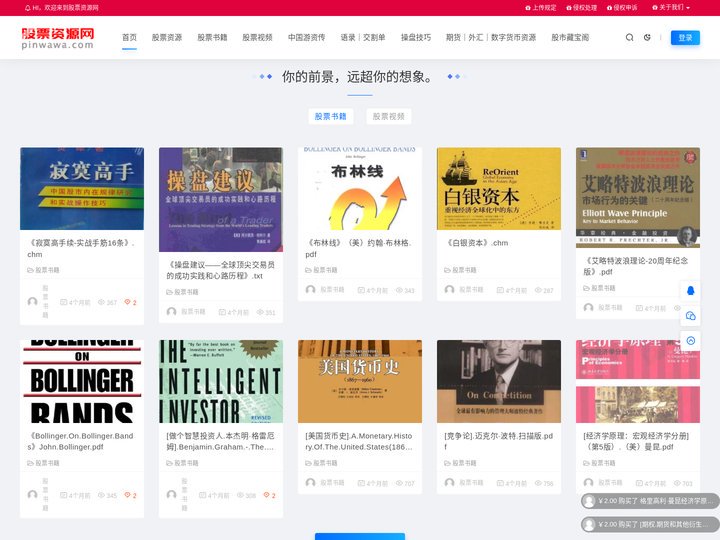Click like heart on 寂寞高手 card
Image resolution: width=720 pixels, height=540 pixels.
[x=130, y=302]
